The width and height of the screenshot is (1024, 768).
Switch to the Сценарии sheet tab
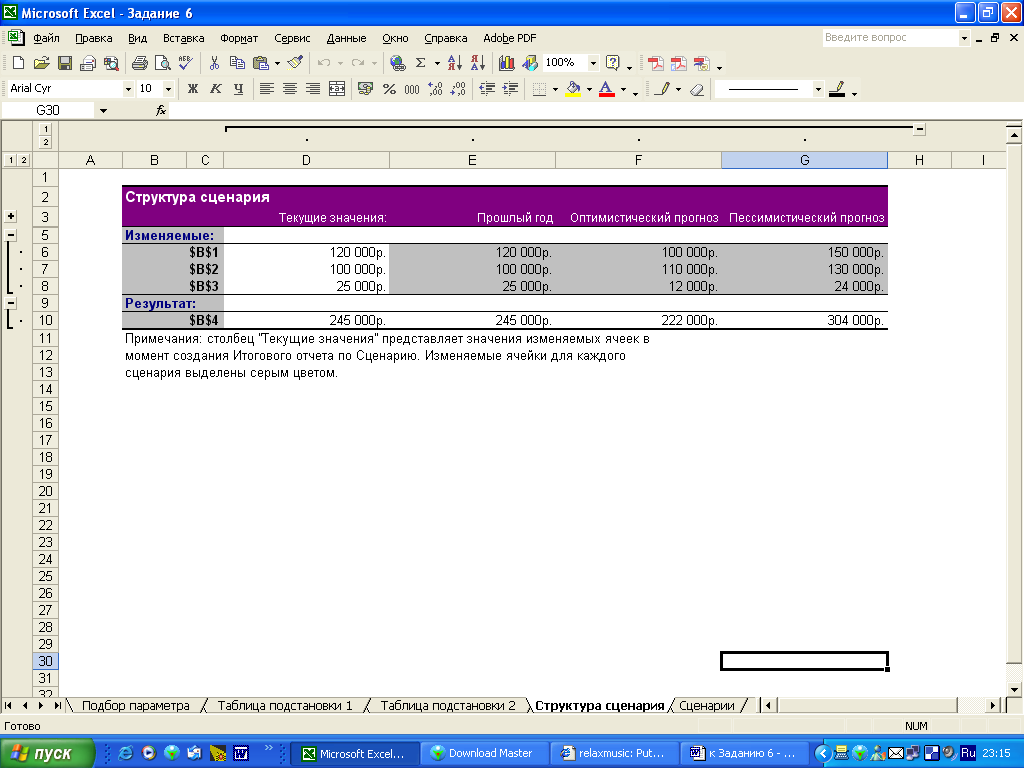click(x=707, y=705)
